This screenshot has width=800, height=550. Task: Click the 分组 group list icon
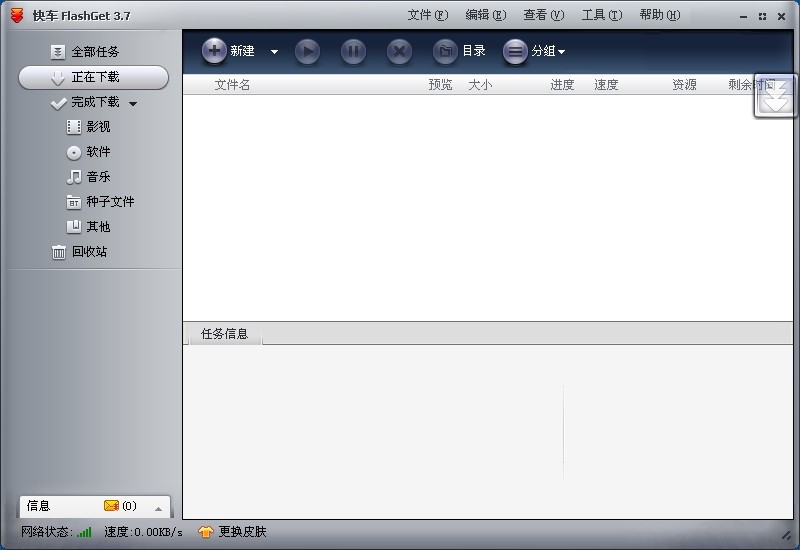[x=515, y=52]
